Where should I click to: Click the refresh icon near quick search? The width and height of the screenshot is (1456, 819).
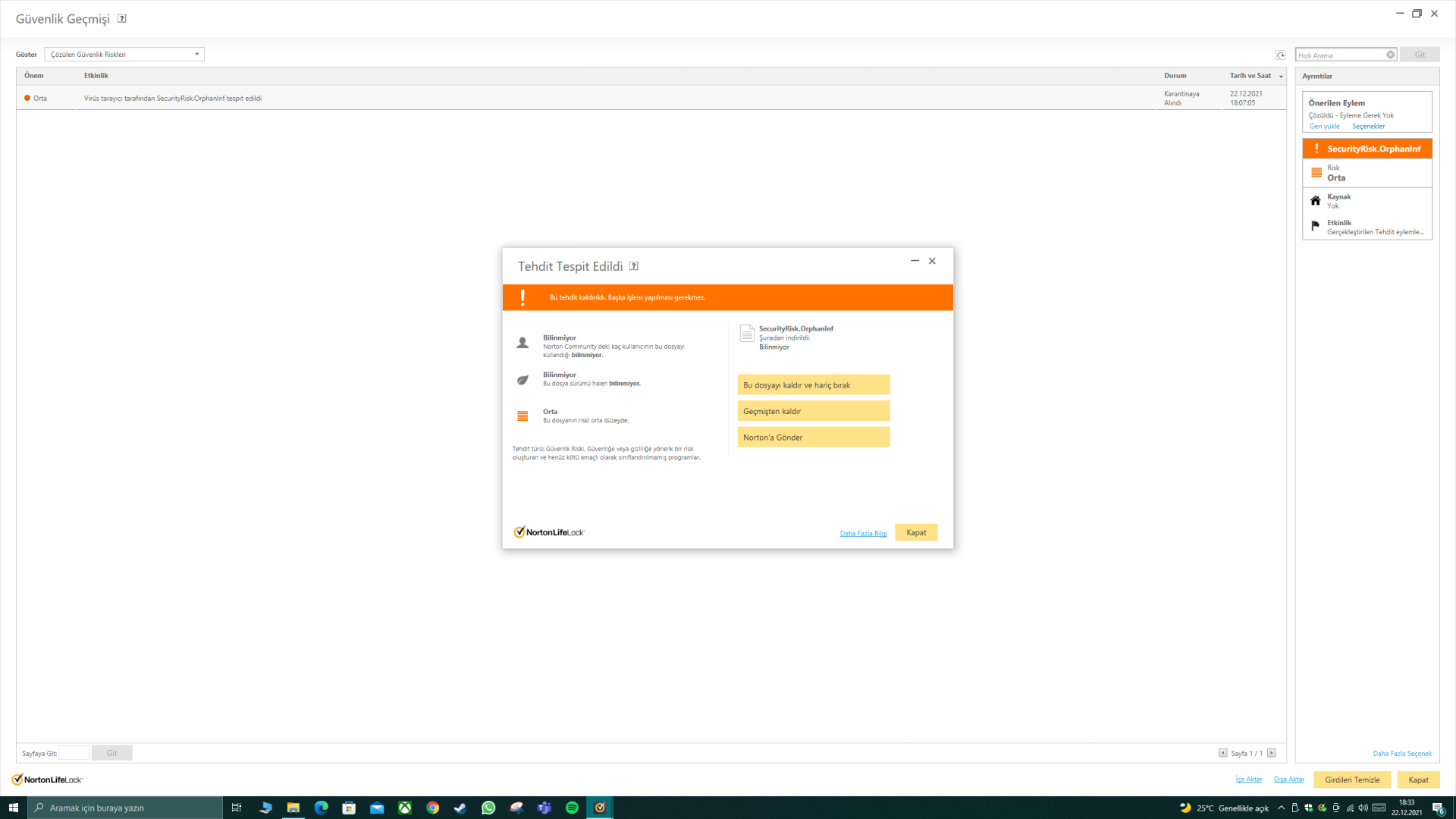click(1280, 55)
